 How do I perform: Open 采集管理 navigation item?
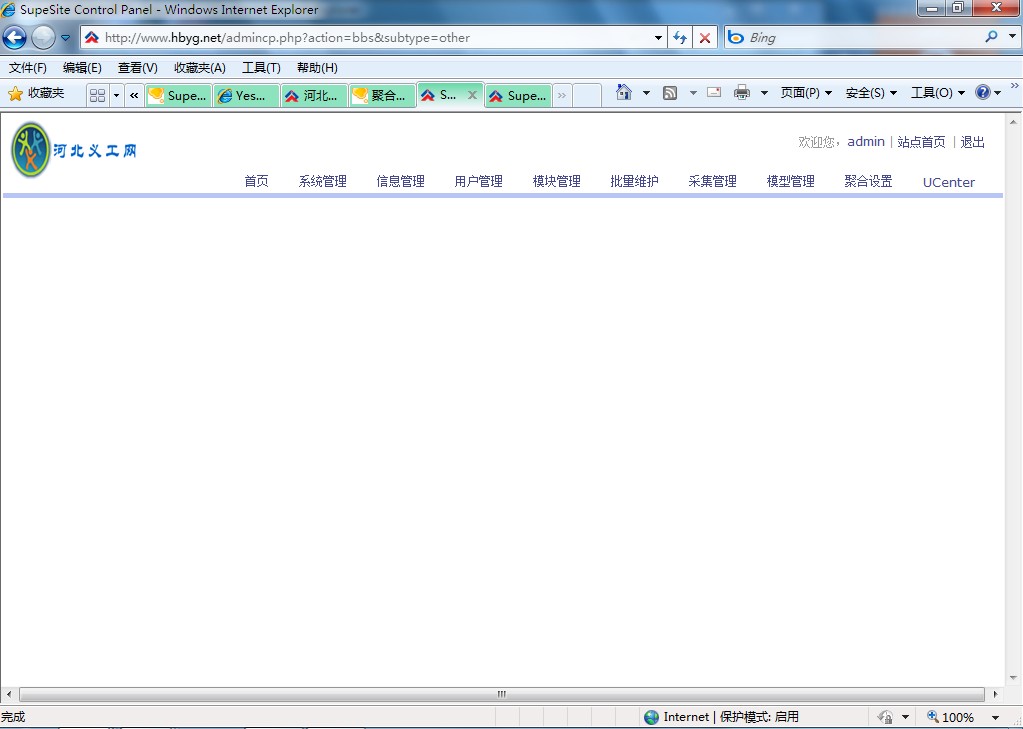[x=712, y=181]
